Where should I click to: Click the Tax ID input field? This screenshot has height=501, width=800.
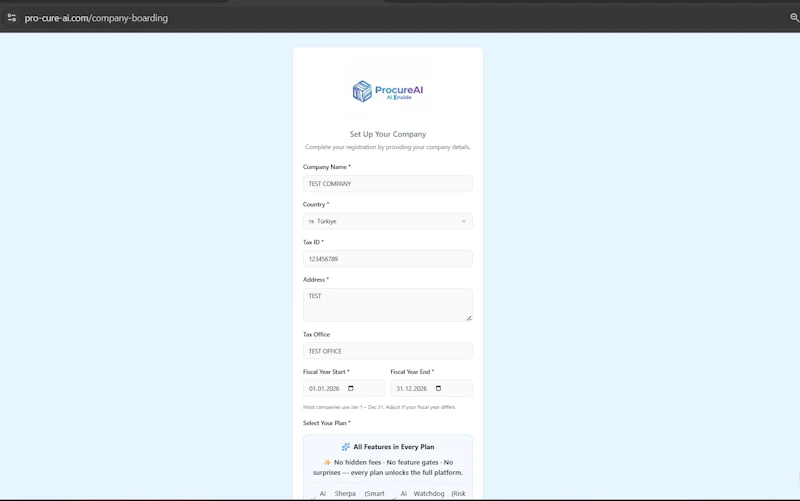click(388, 259)
